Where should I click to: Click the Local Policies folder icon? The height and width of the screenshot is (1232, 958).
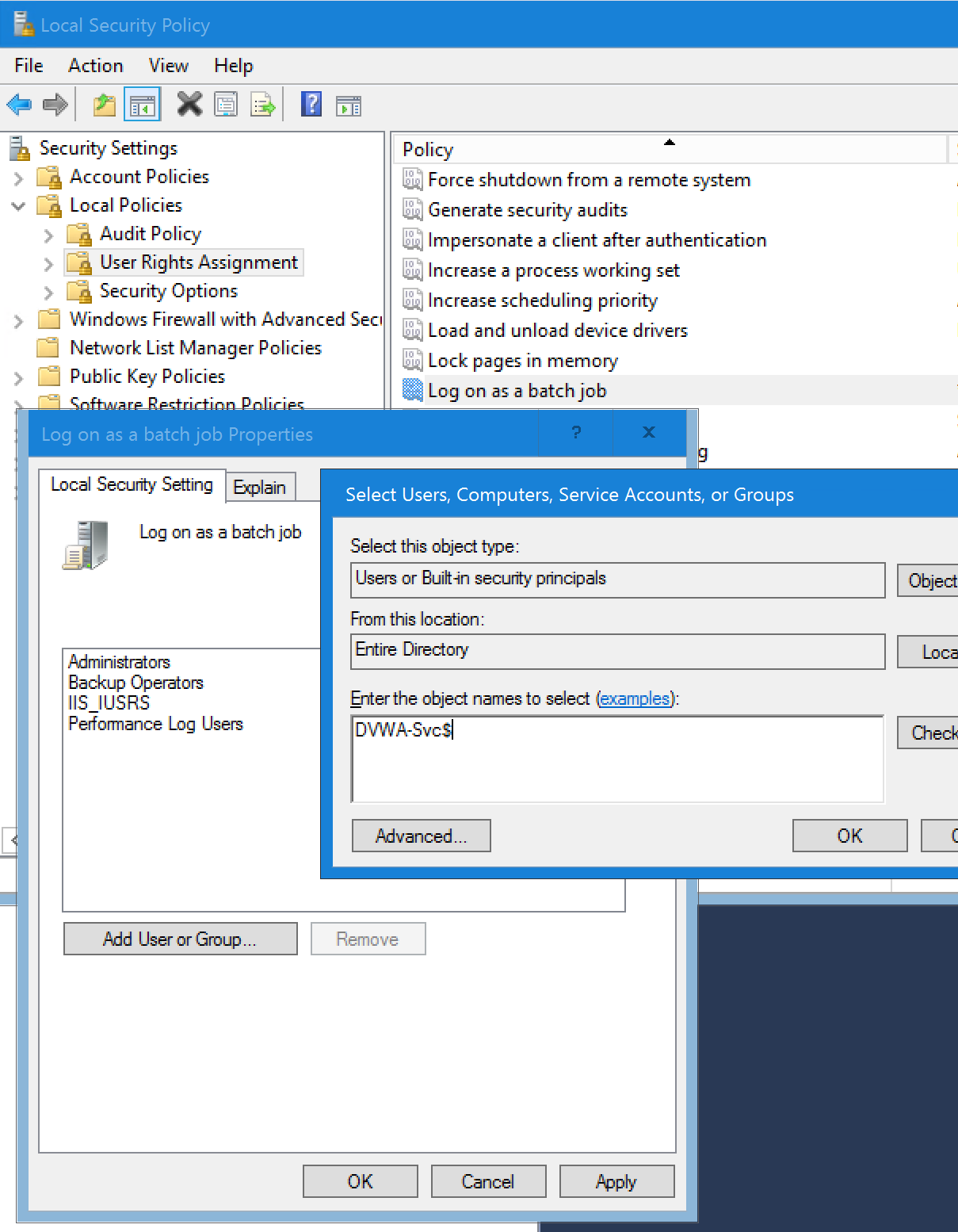50,205
